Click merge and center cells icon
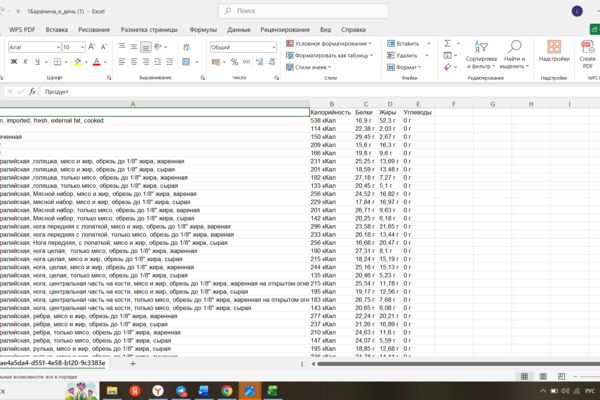 (x=186, y=62)
